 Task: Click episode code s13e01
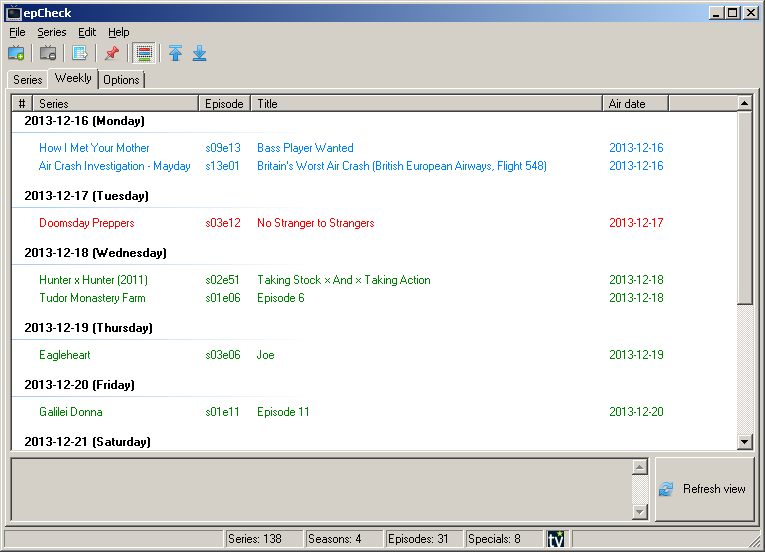[222, 166]
